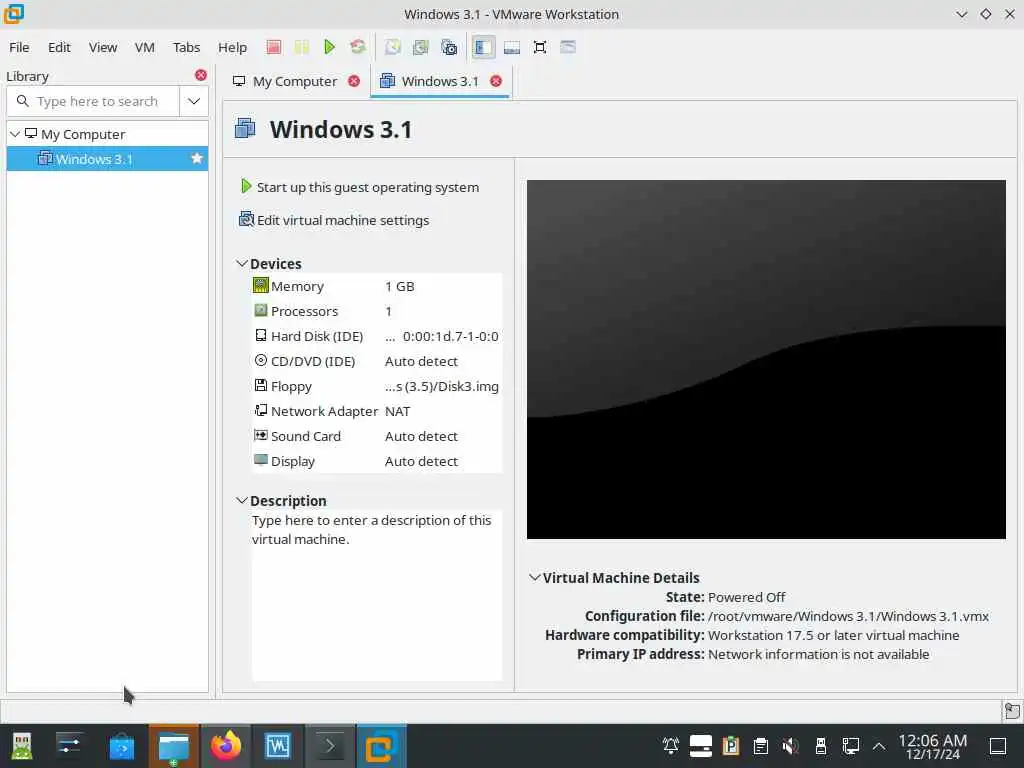Click the VM screen preview thumbnail
Screen dimensions: 1024x768
coord(766,359)
